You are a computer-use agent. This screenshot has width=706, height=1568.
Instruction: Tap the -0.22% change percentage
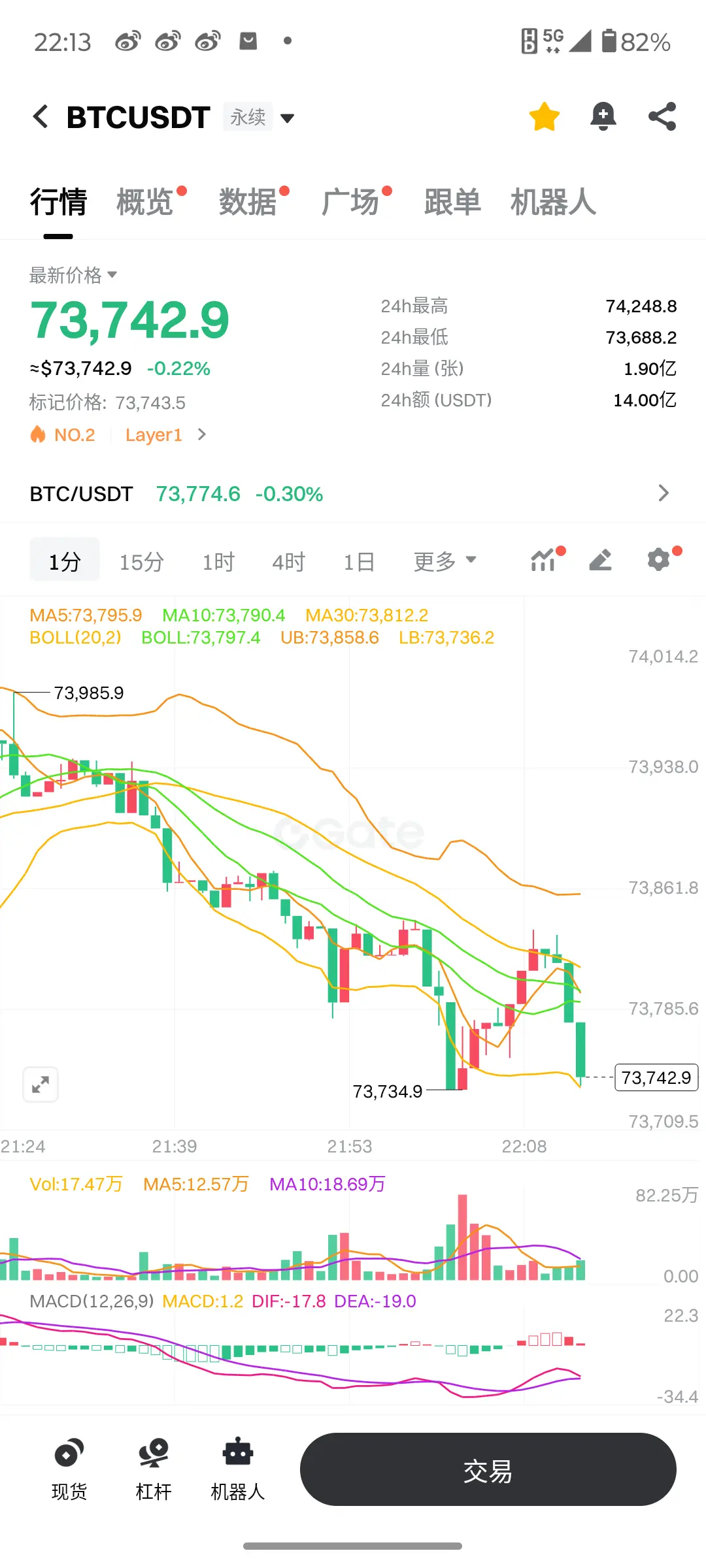point(178,368)
